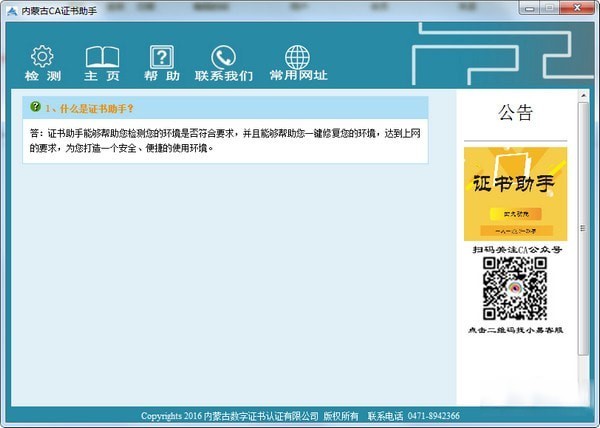
Task: Go to 主页 via the book icon
Action: [x=102, y=57]
